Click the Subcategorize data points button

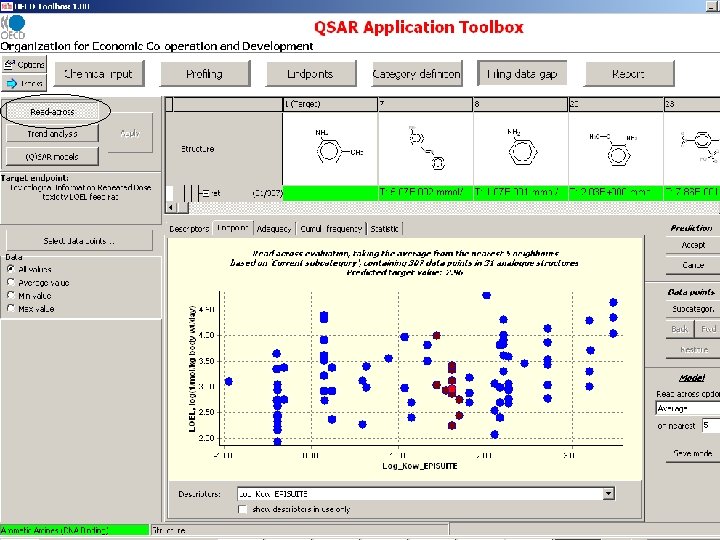693,309
